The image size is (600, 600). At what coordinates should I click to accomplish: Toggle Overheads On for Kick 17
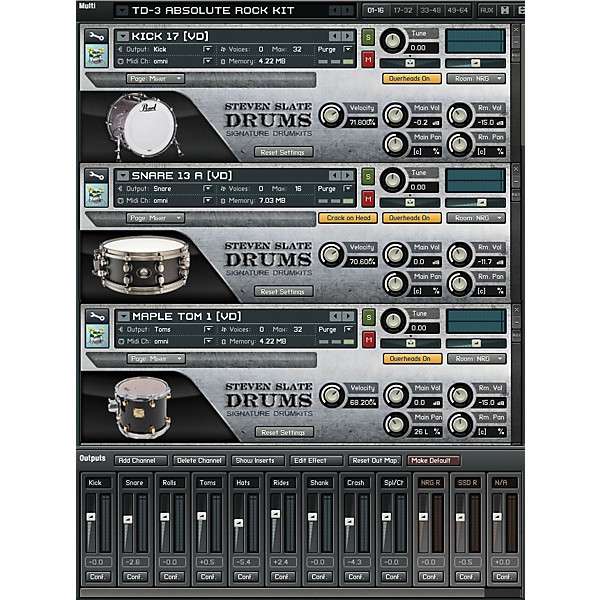[x=412, y=78]
